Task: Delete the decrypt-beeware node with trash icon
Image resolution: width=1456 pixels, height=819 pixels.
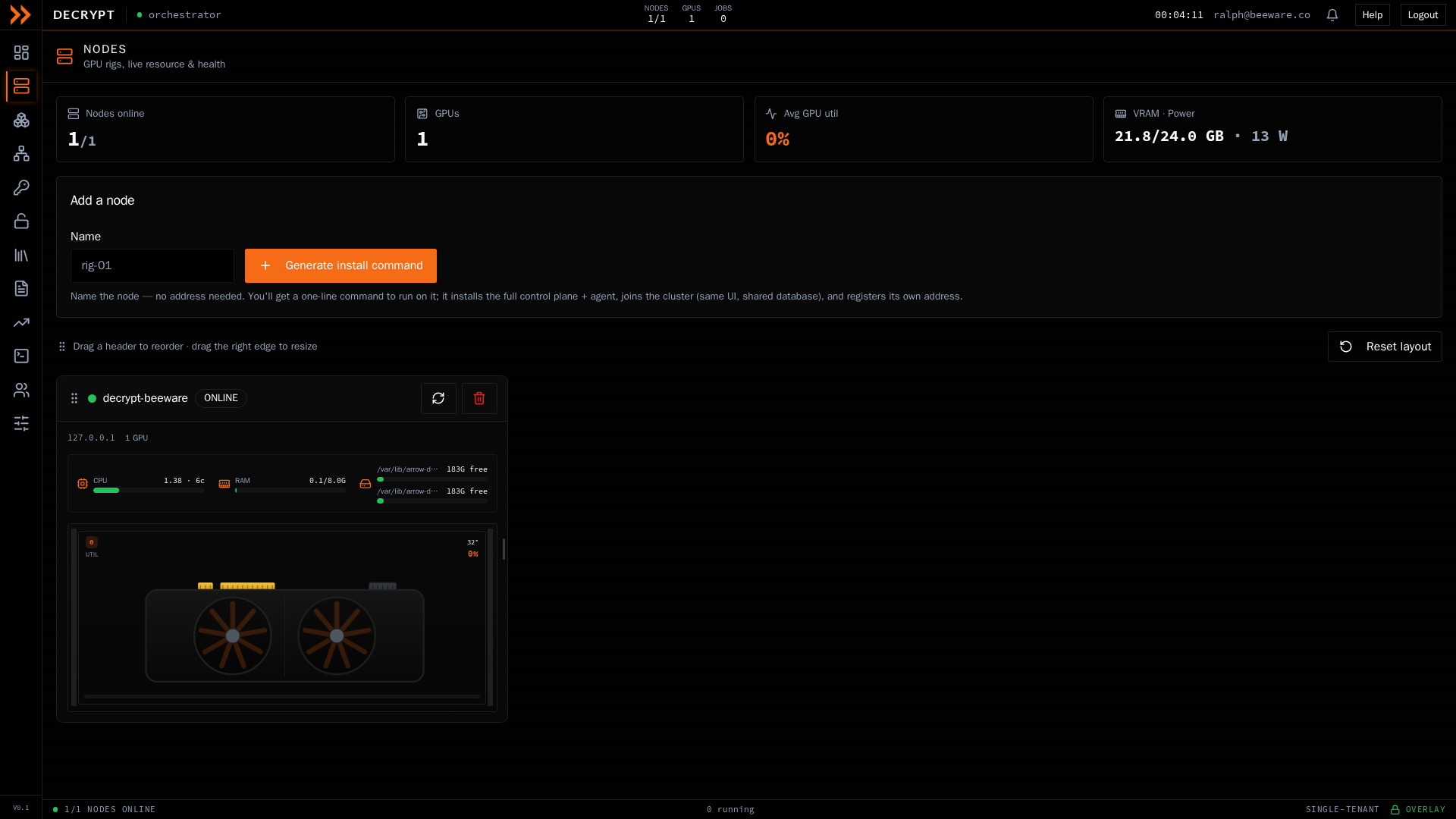Action: click(479, 398)
